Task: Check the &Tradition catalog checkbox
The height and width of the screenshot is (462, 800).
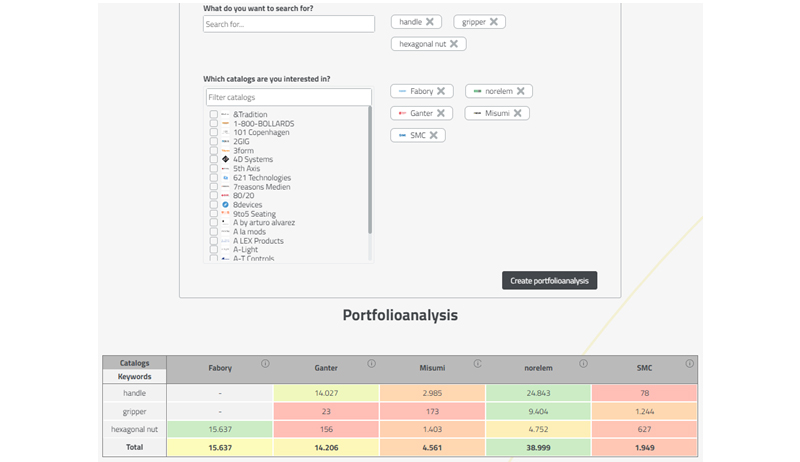Action: tap(214, 114)
